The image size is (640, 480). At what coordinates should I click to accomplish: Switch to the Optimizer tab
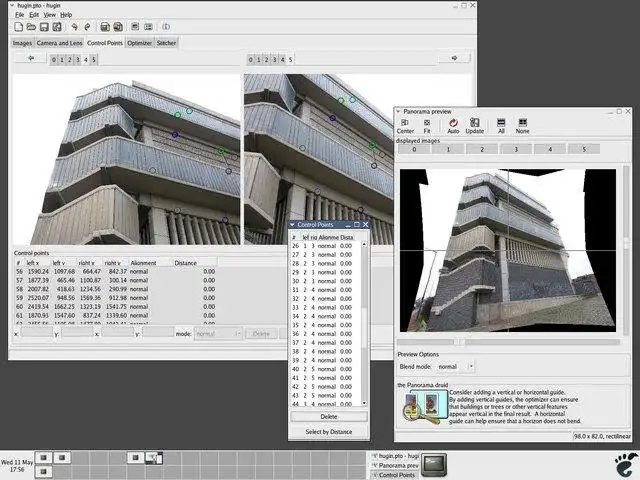click(139, 43)
